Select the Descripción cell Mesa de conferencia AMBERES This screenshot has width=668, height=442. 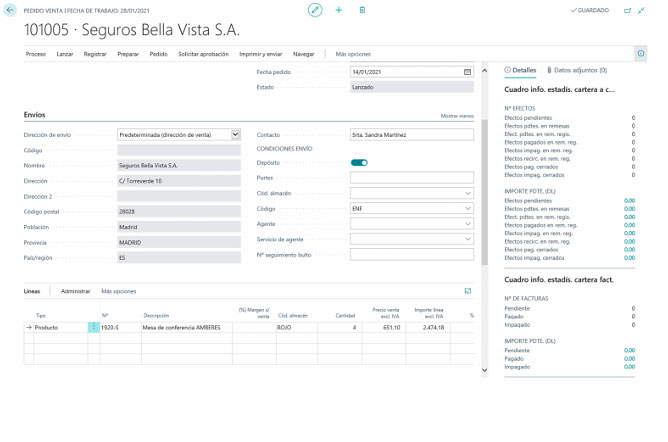pyautogui.click(x=186, y=327)
